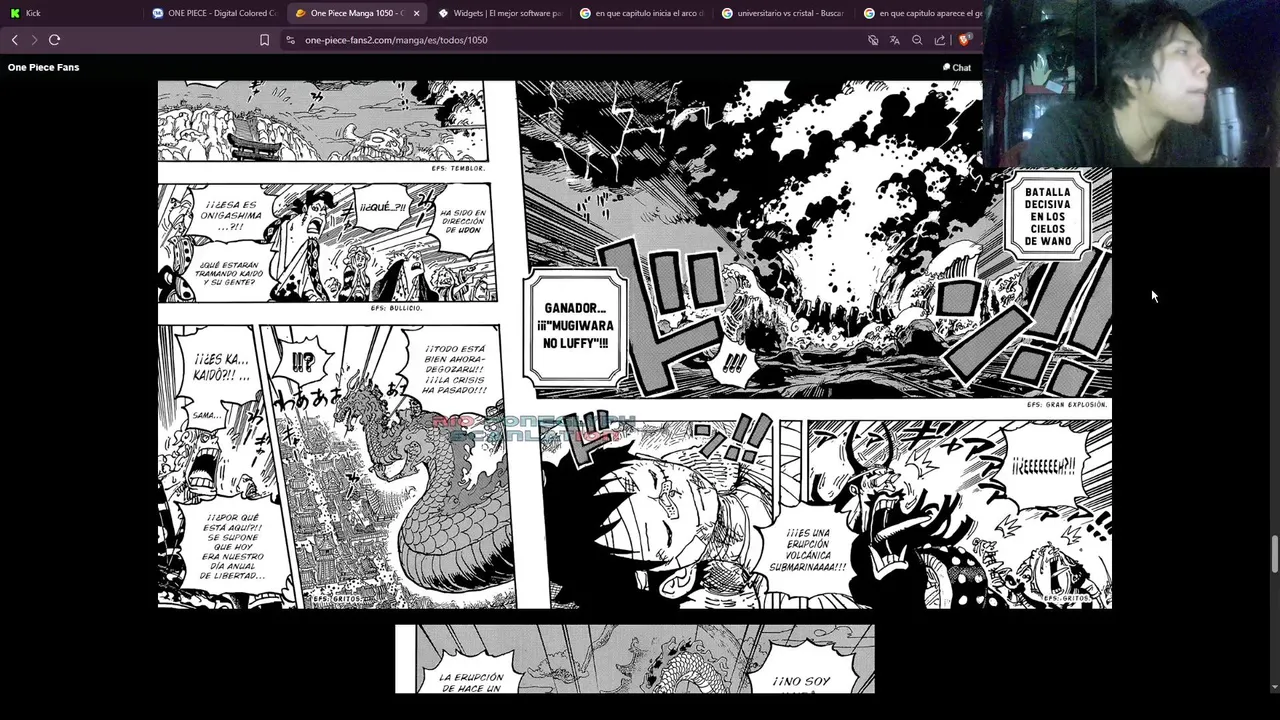
Task: Click the scroll-down arrow of the scrollbar
Action: pos(1274,687)
